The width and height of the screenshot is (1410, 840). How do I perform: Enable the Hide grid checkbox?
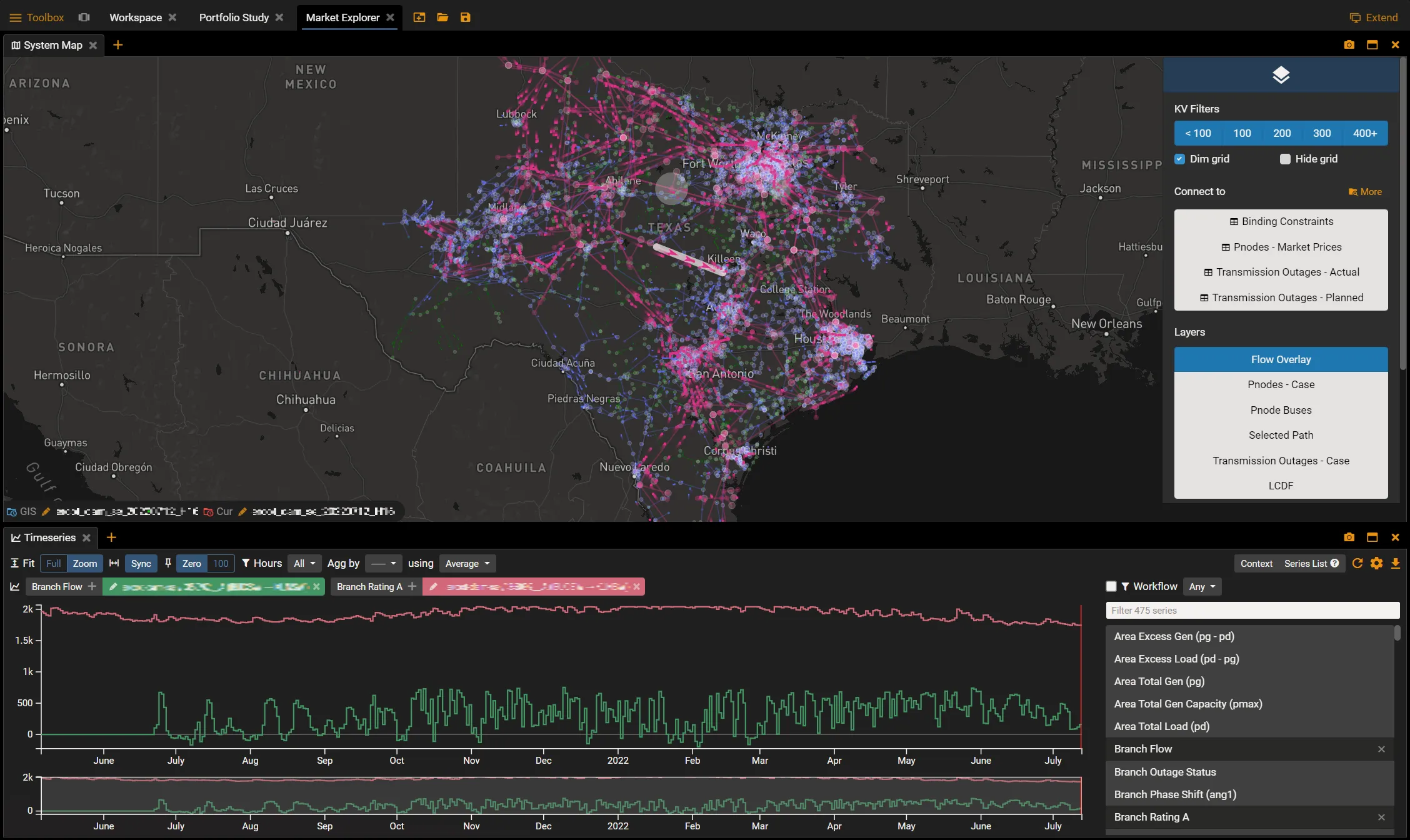[x=1285, y=159]
